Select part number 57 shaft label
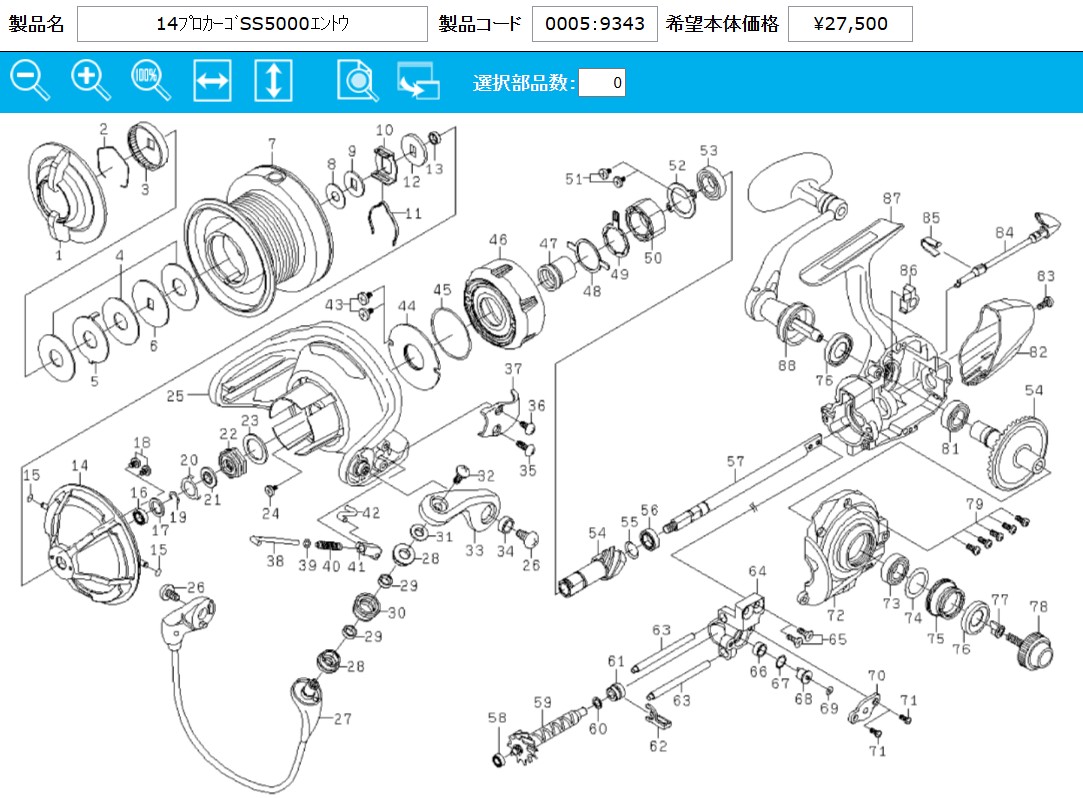Viewport: 1083px width, 798px height. coord(736,461)
